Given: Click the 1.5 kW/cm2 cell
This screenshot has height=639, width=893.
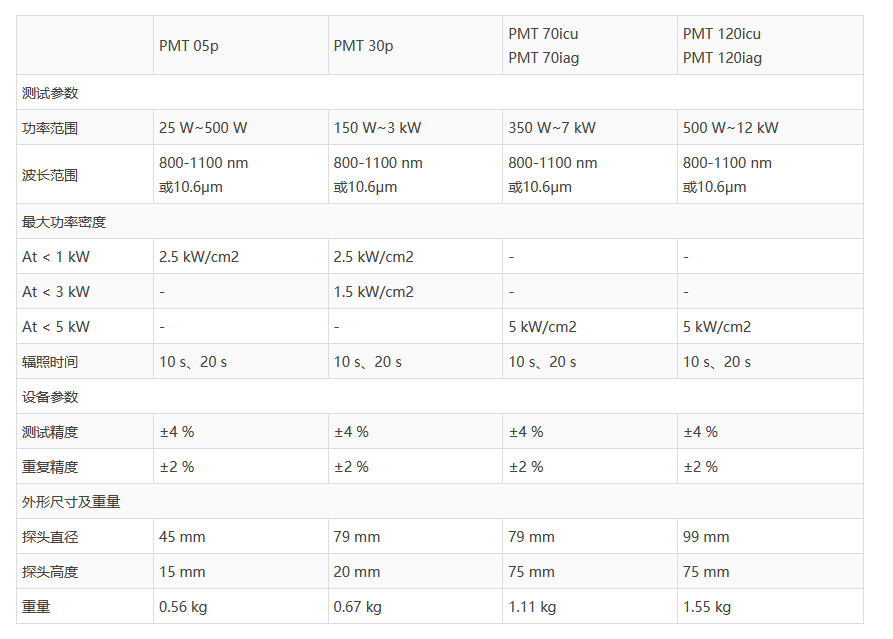Looking at the screenshot, I should click(373, 292).
